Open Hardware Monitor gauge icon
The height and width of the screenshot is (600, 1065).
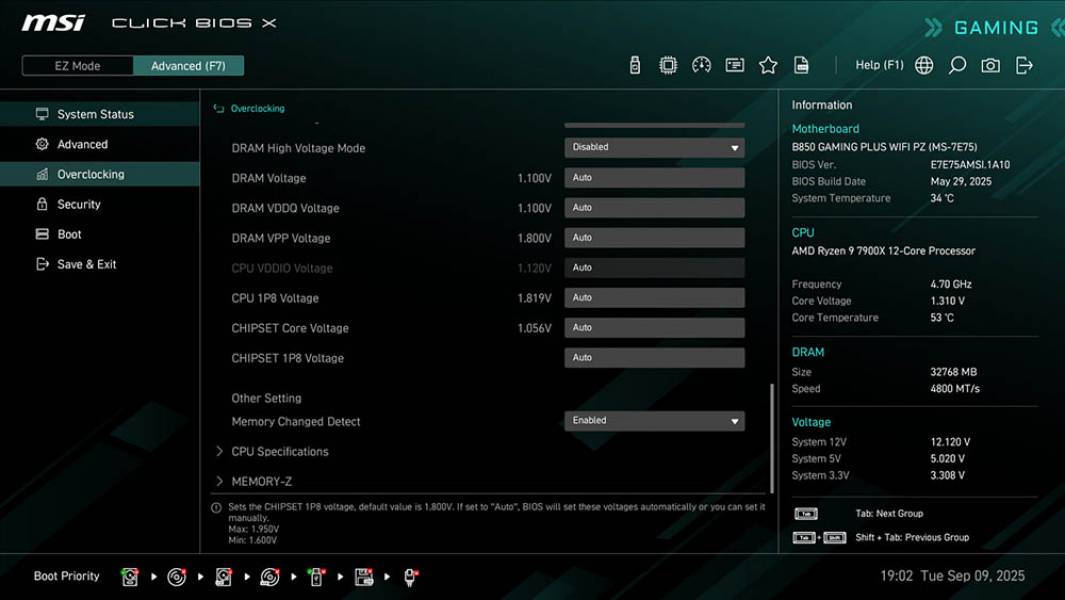pos(702,64)
